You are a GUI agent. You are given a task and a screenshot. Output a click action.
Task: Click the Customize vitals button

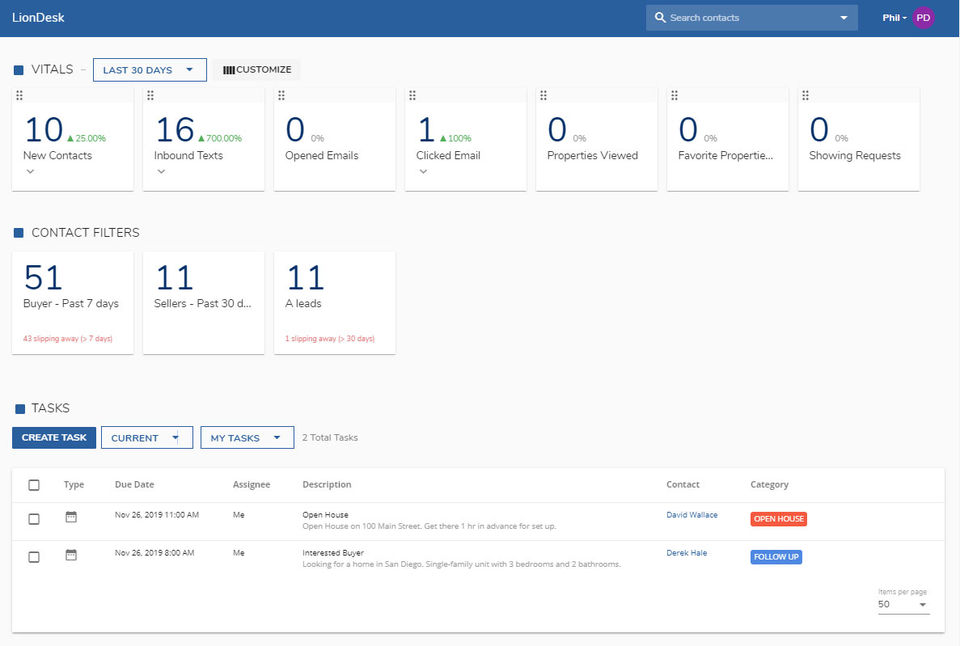(256, 70)
